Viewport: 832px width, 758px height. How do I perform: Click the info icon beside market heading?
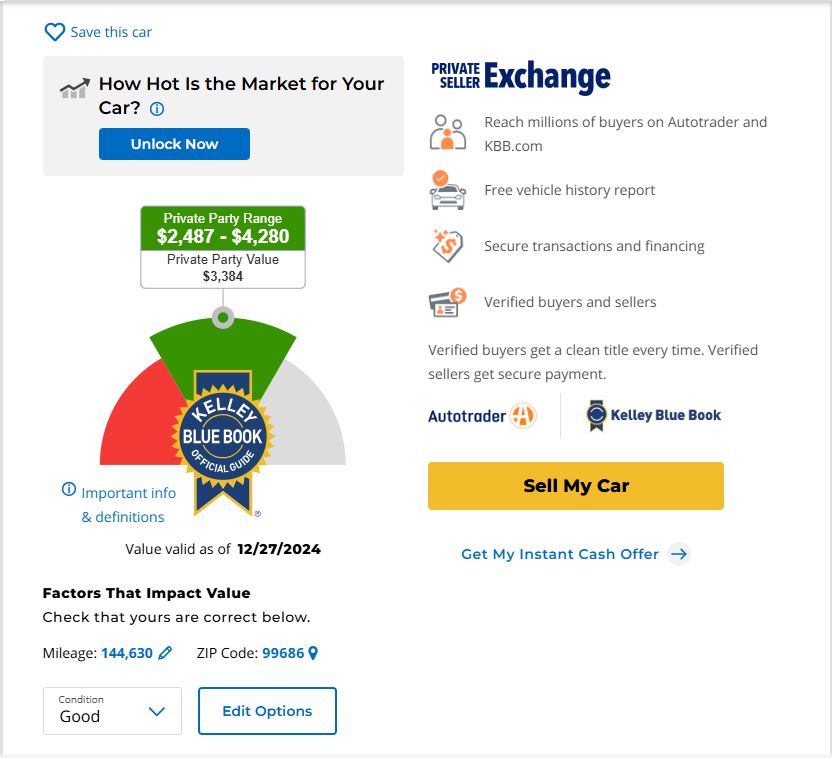click(157, 109)
